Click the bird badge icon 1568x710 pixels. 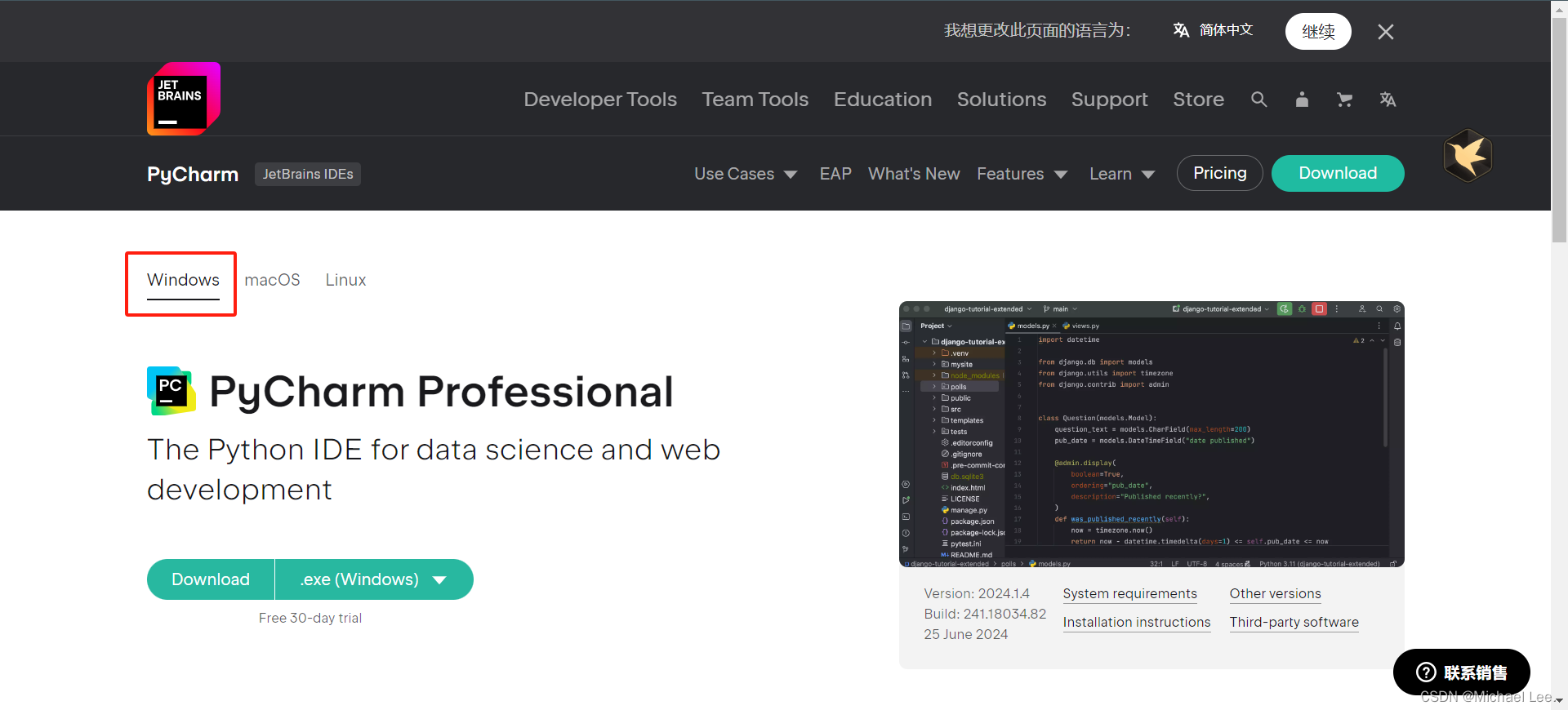pyautogui.click(x=1468, y=155)
